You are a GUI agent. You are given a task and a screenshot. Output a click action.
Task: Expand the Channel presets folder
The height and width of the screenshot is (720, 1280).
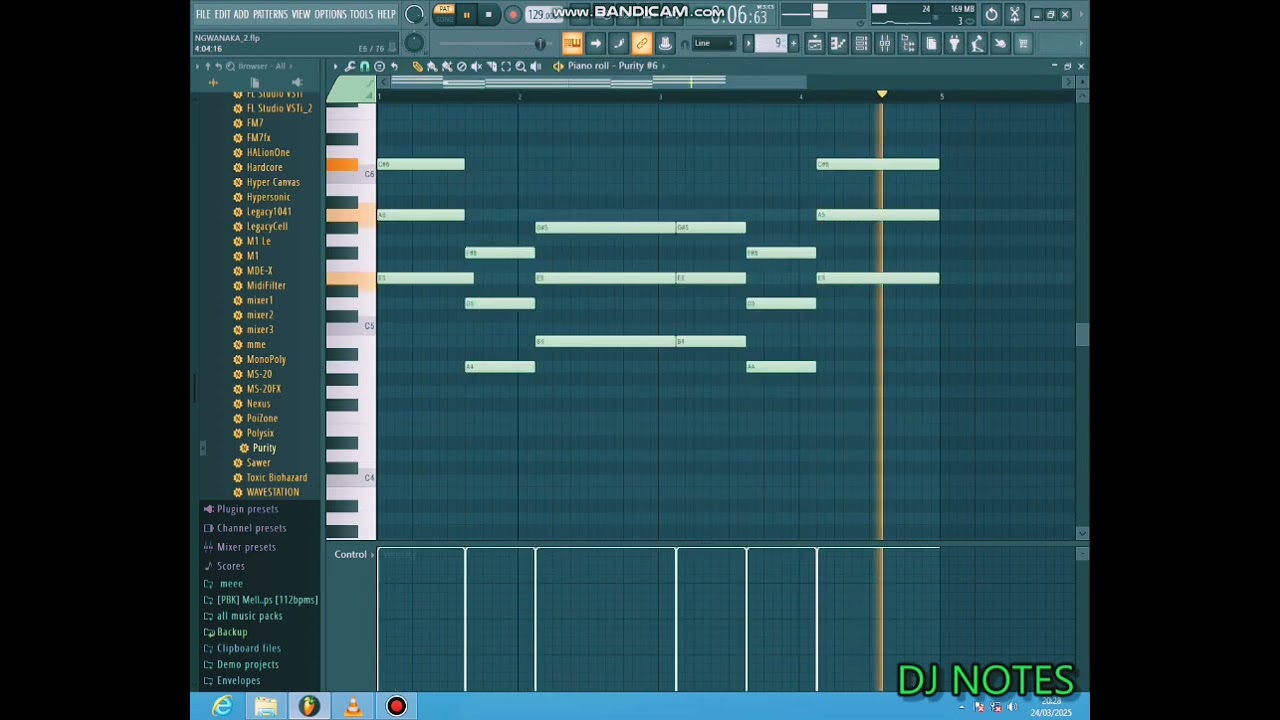point(251,528)
